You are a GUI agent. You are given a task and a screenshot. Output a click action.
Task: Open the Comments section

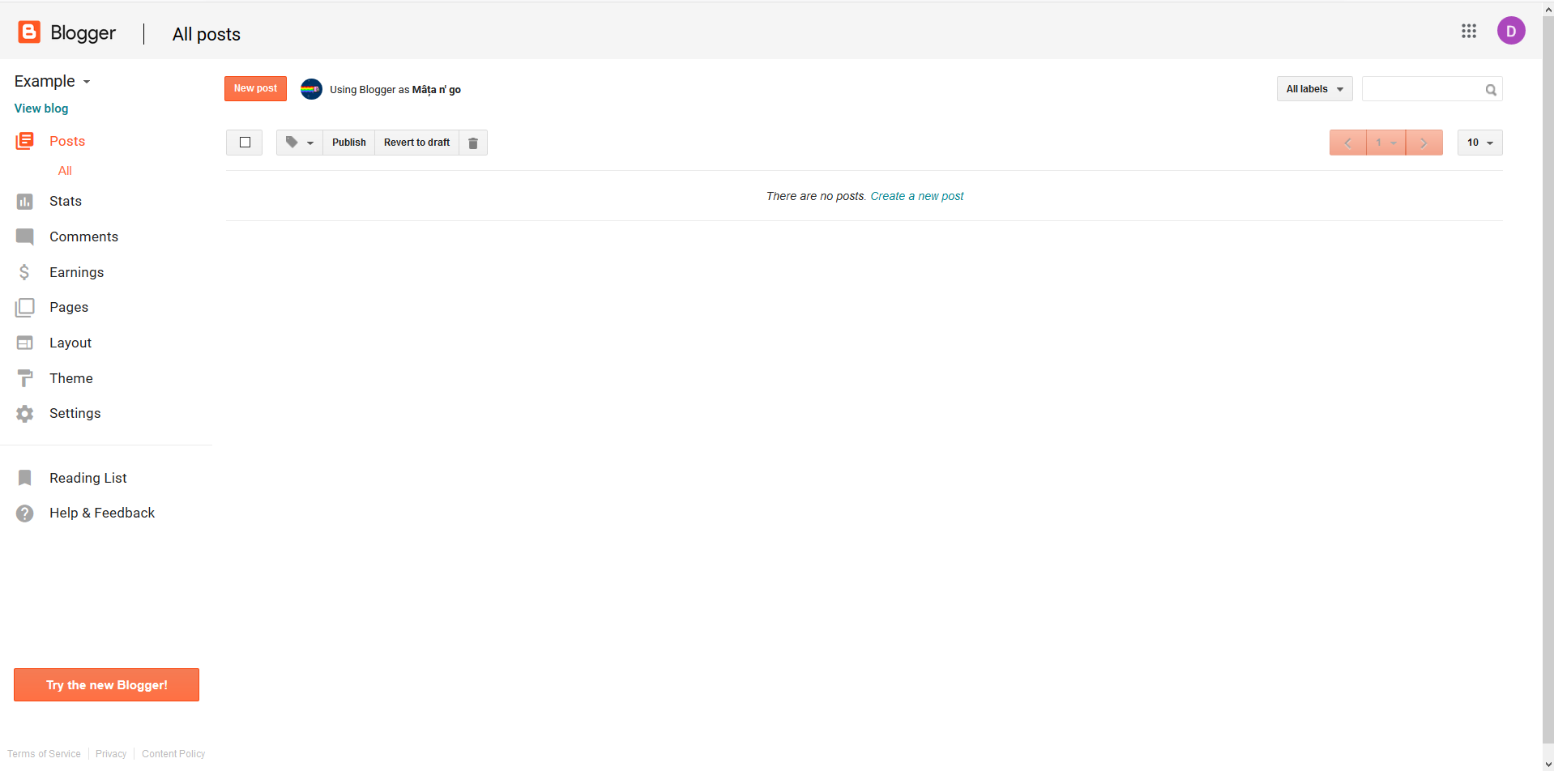click(x=83, y=236)
